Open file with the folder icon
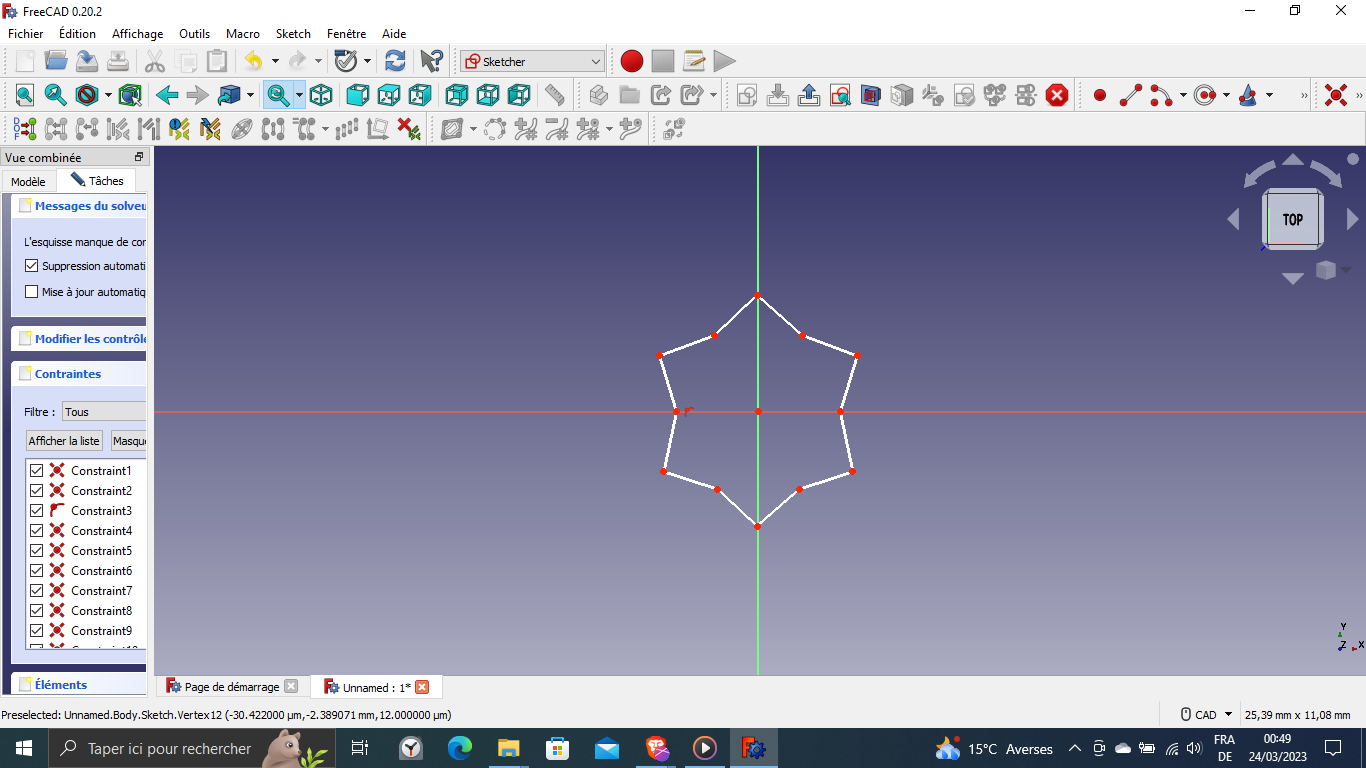 (56, 61)
